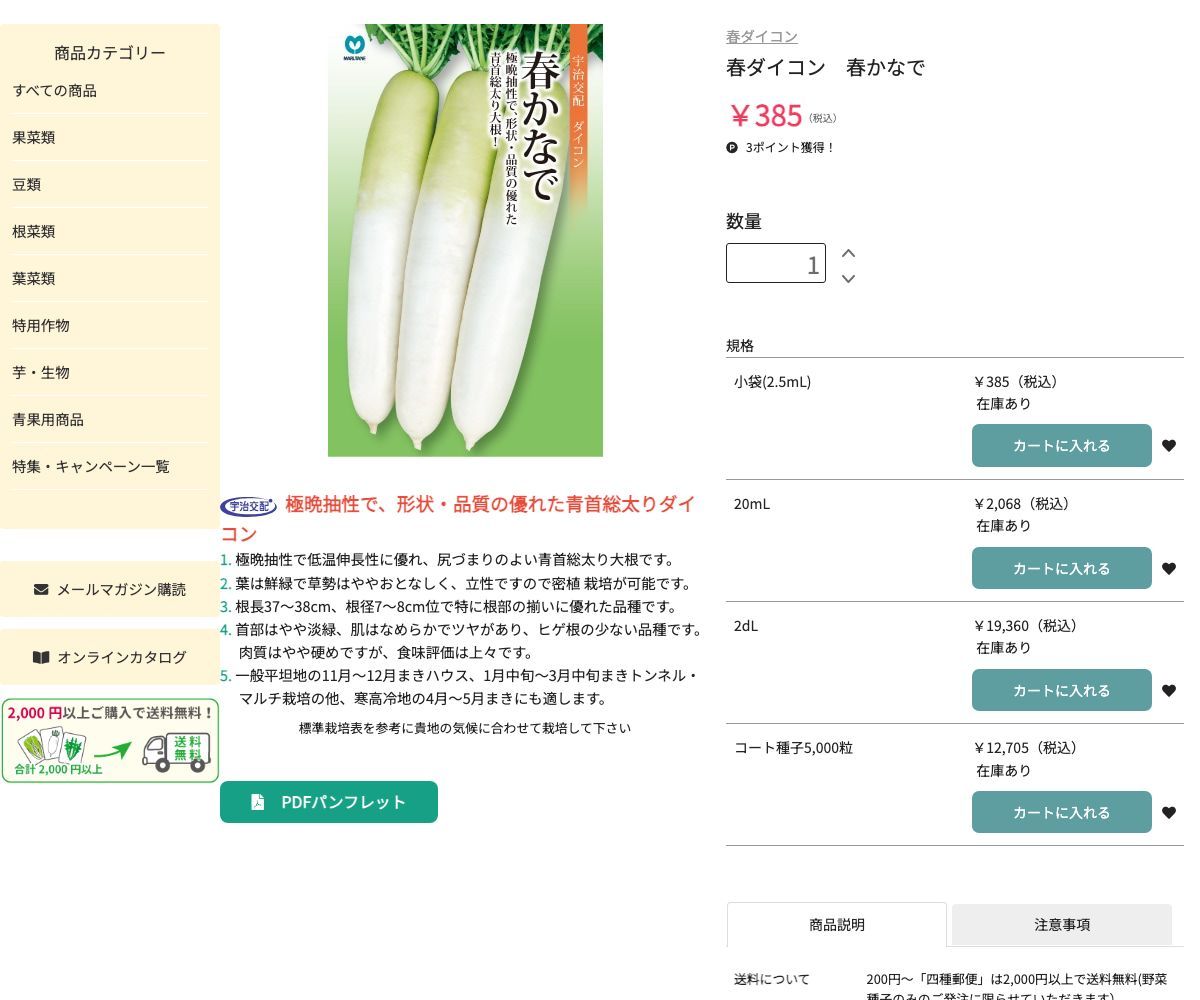Select the 商品説明 tab

[836, 925]
